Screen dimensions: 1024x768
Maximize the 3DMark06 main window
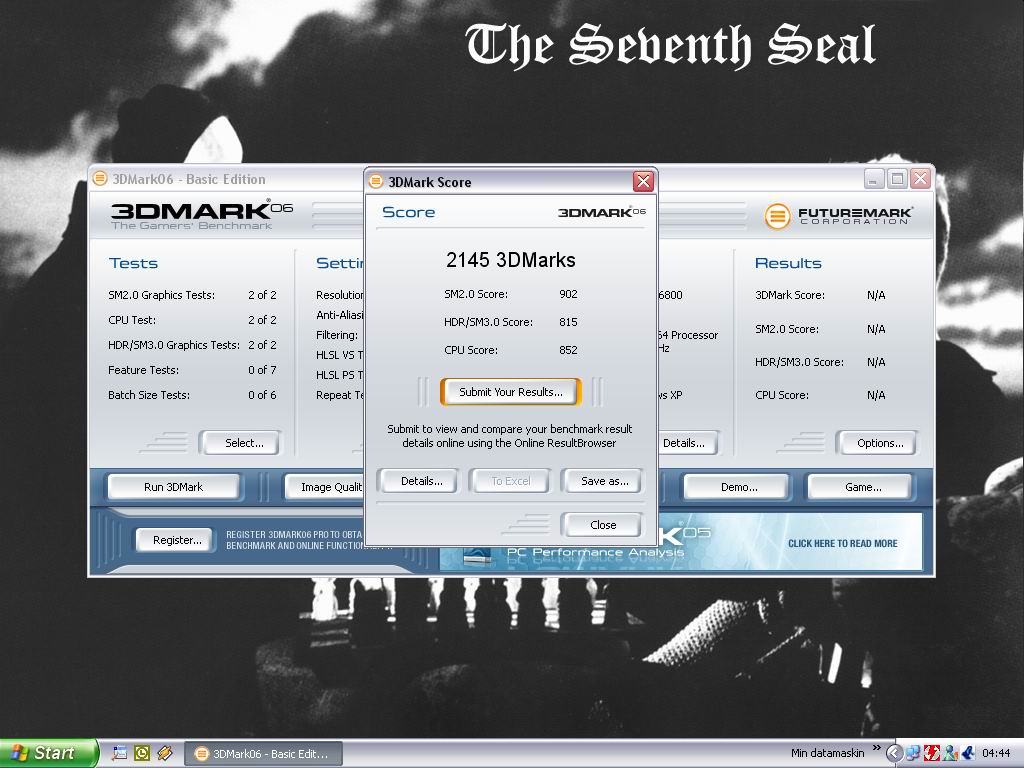coord(897,178)
